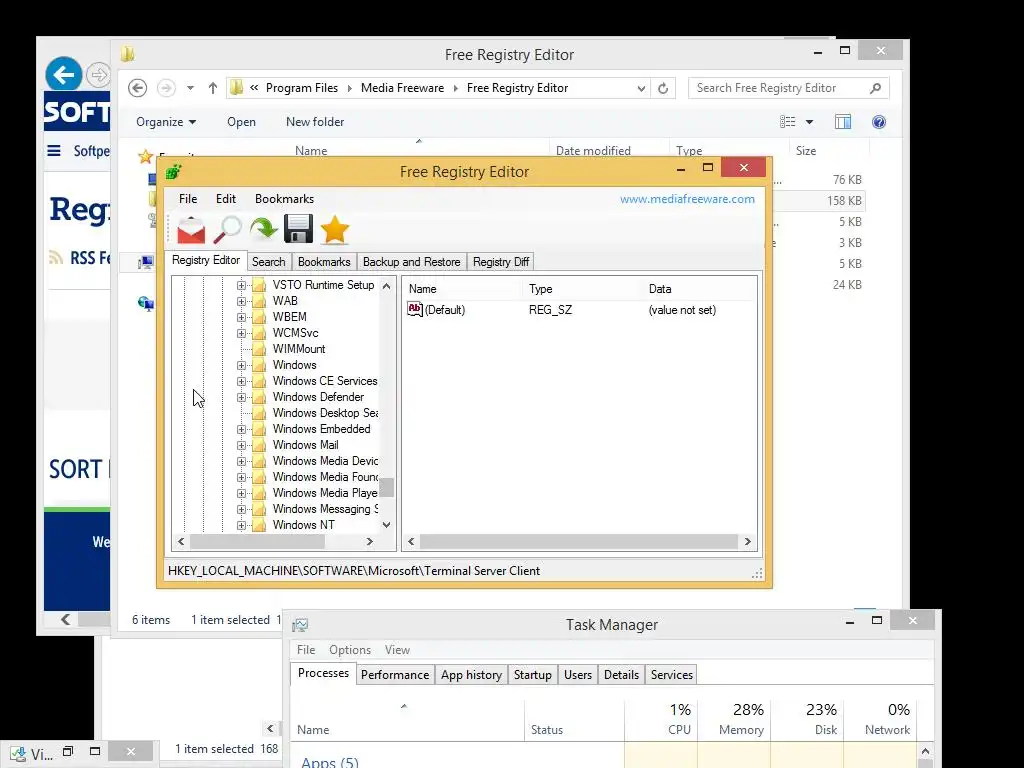Open the view options dropdown arrow
1024x768 pixels.
(809, 122)
